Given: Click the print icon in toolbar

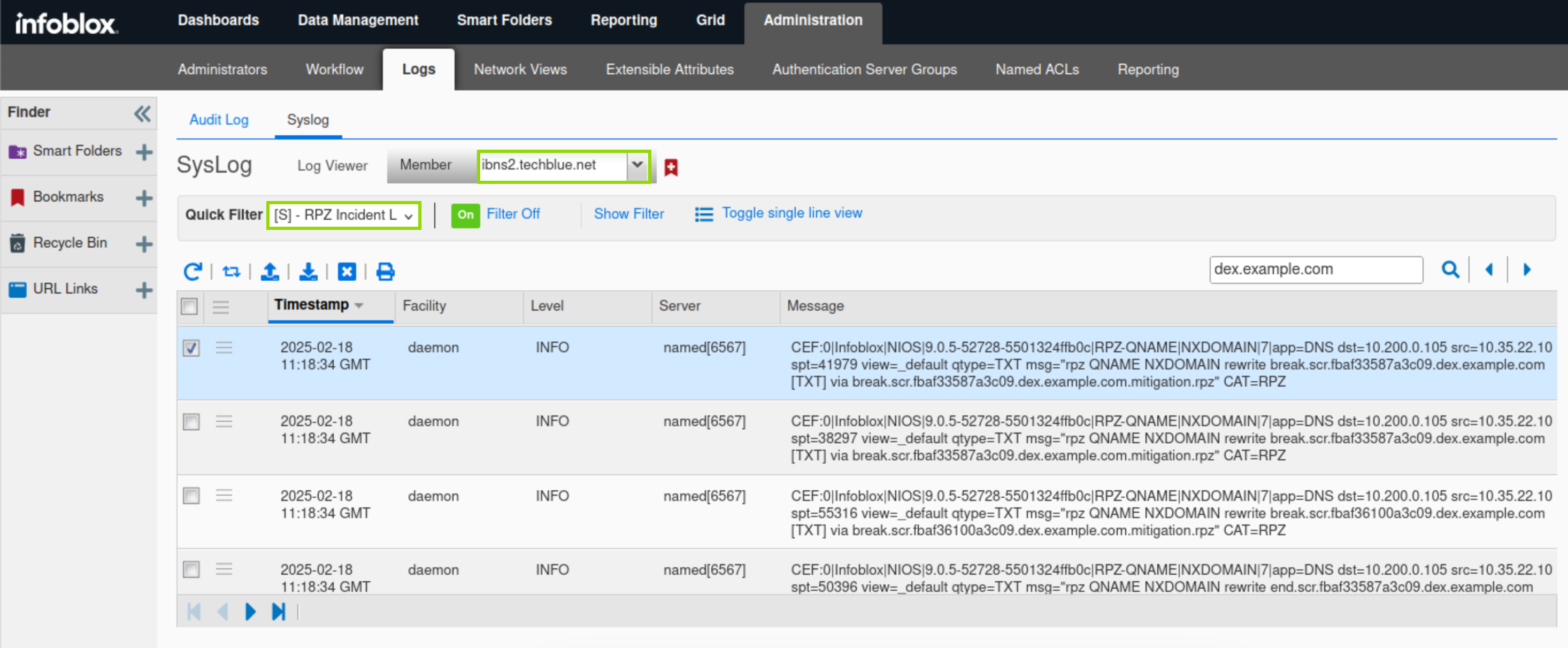Looking at the screenshot, I should click(385, 272).
